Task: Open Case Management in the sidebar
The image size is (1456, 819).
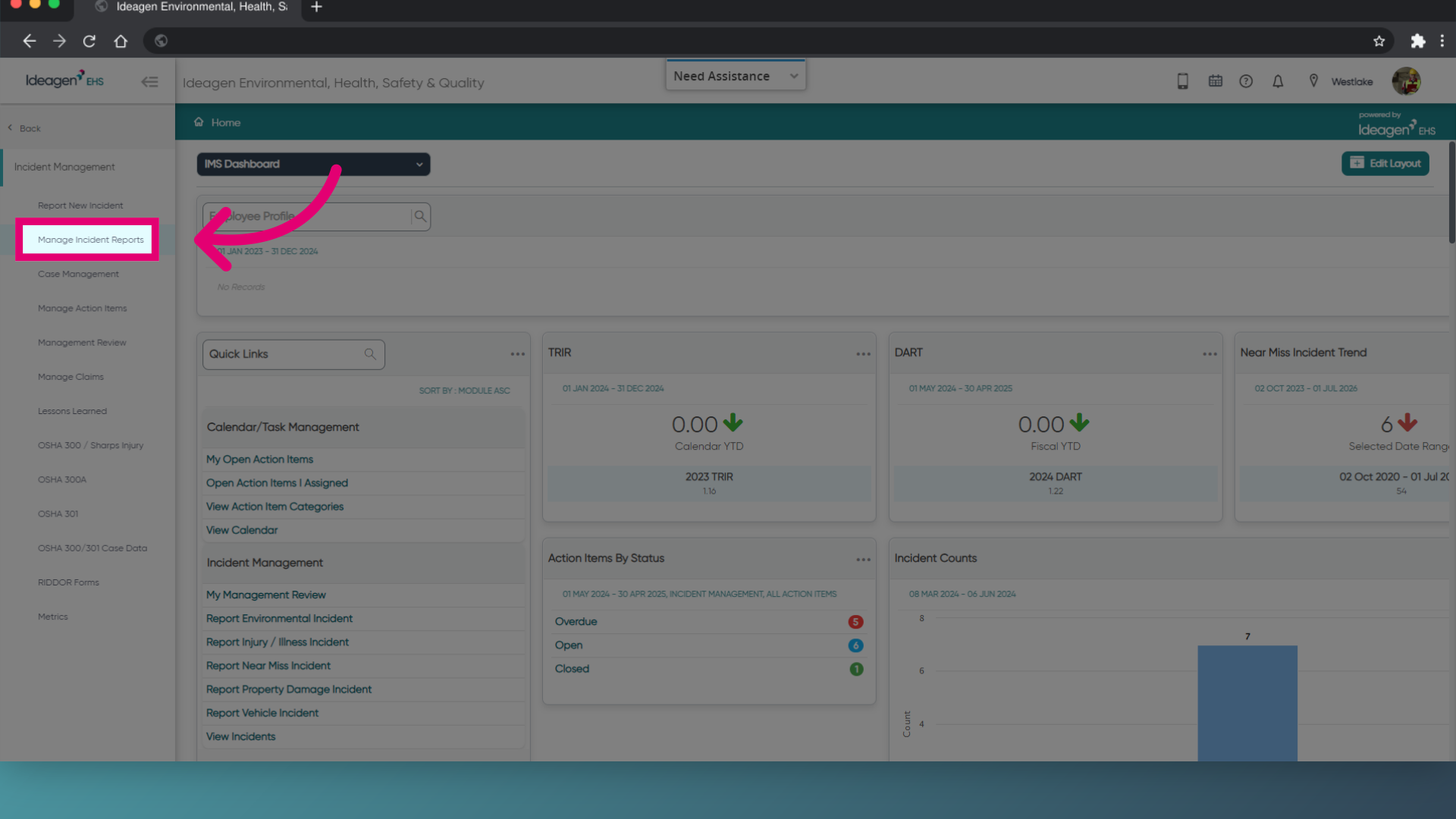Action: 78,274
